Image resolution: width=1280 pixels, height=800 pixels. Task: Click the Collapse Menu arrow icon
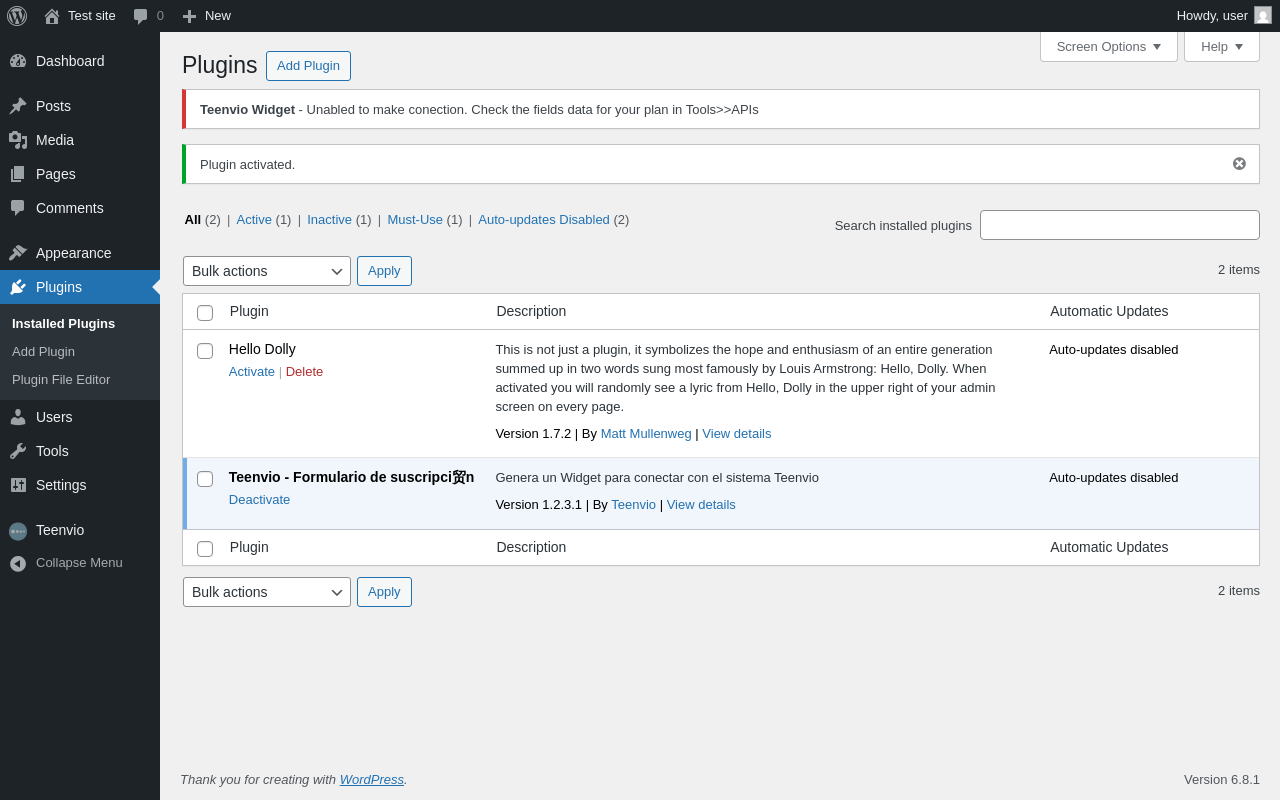click(x=18, y=564)
